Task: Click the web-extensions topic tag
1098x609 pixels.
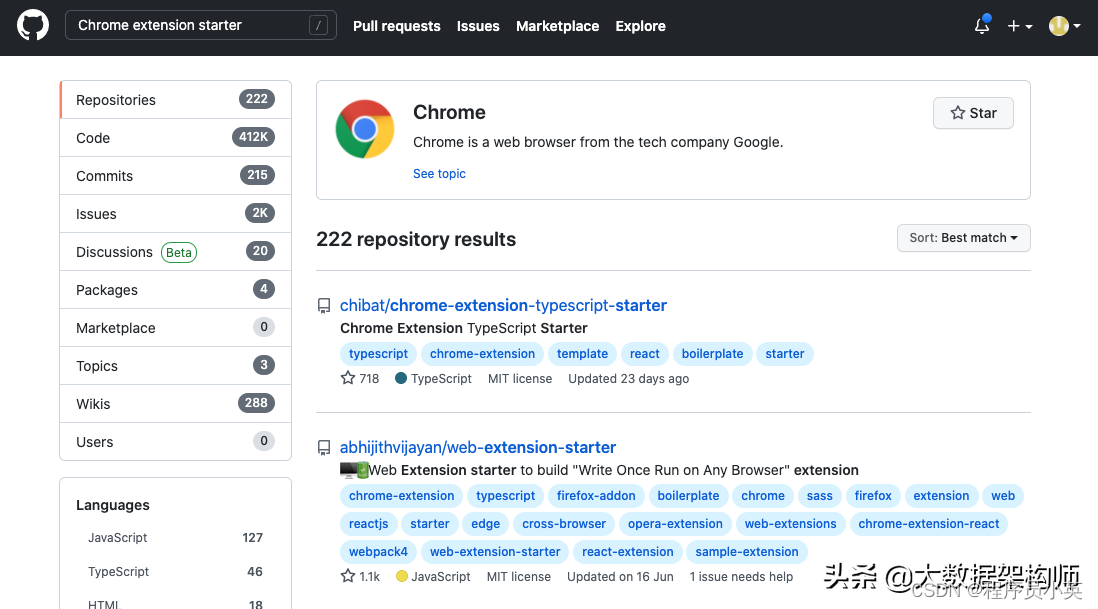Action: (791, 524)
